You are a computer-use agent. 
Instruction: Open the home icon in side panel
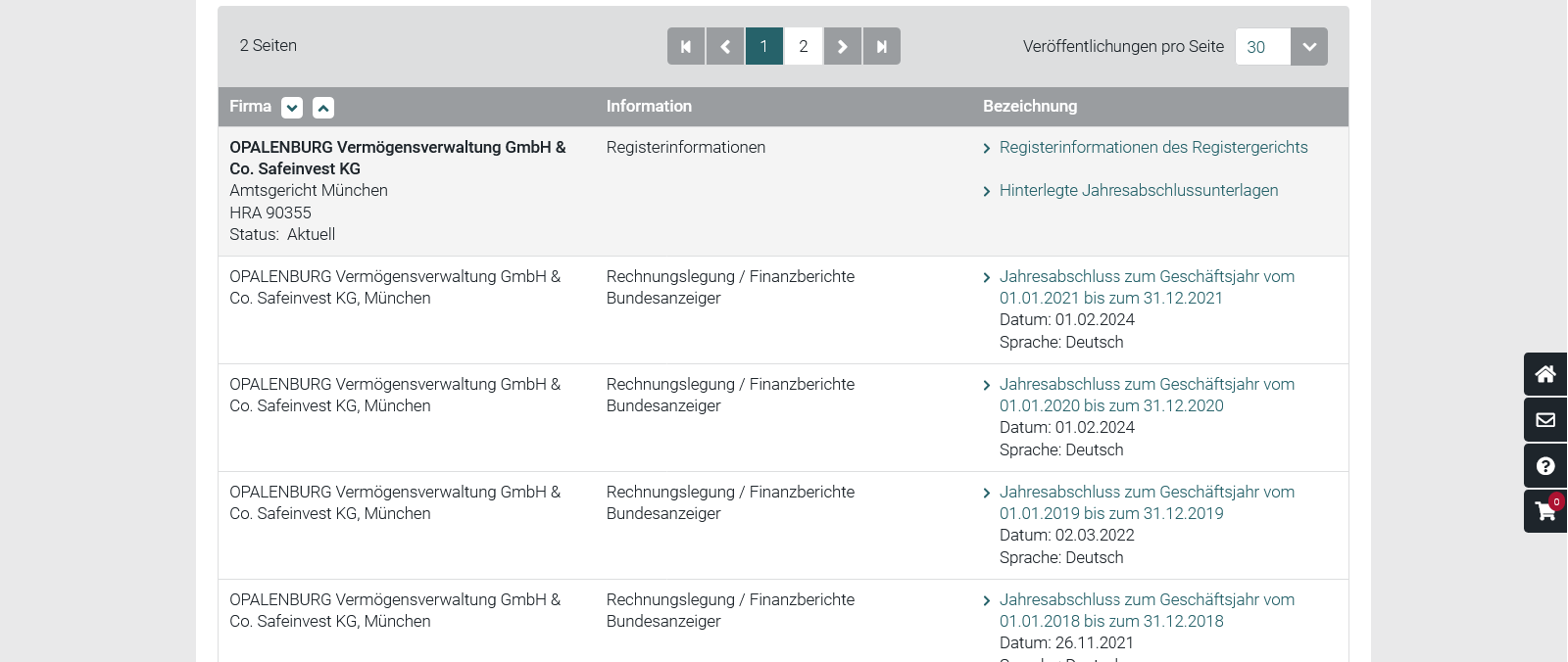[x=1545, y=374]
